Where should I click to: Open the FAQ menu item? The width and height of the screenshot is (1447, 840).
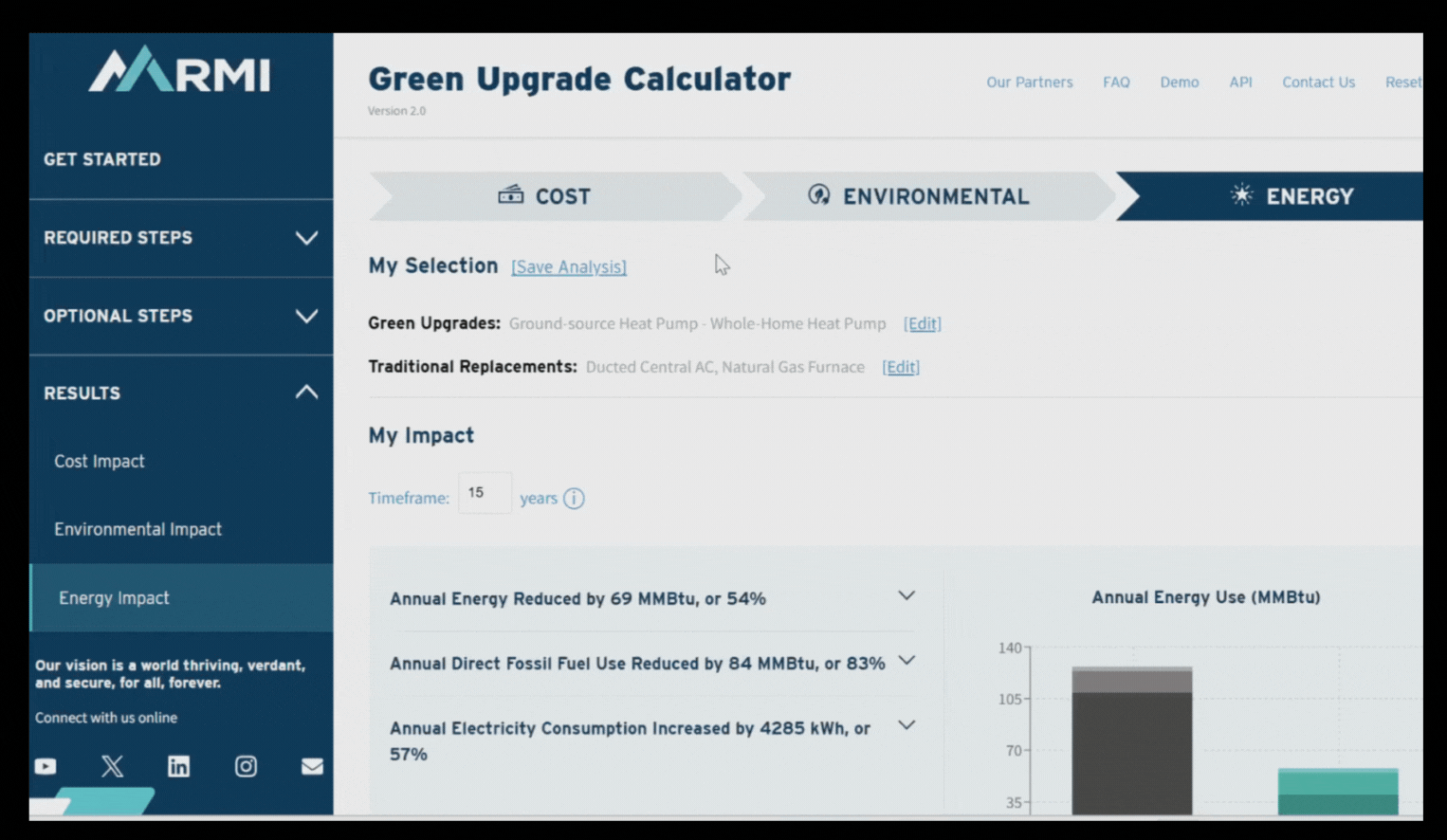point(1116,82)
